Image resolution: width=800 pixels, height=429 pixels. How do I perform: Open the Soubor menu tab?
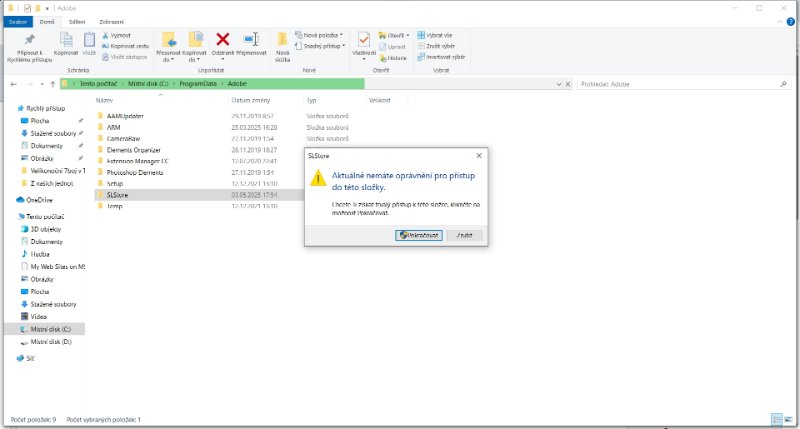tap(18, 22)
